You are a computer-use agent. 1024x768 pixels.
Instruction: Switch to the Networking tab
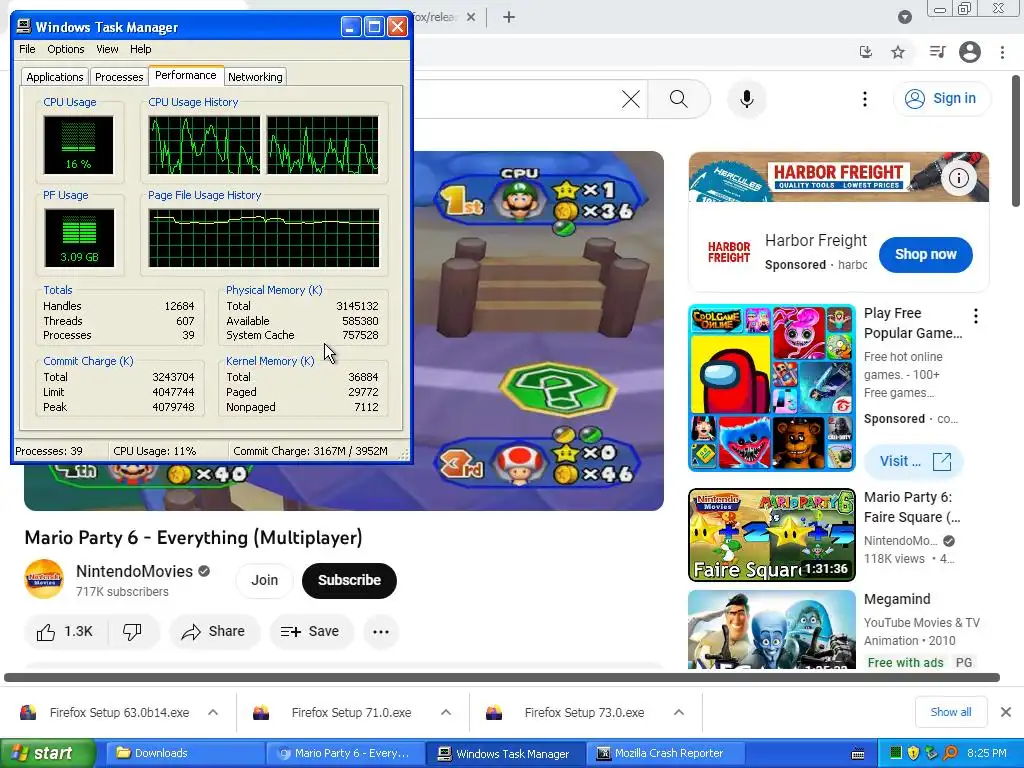click(x=255, y=77)
